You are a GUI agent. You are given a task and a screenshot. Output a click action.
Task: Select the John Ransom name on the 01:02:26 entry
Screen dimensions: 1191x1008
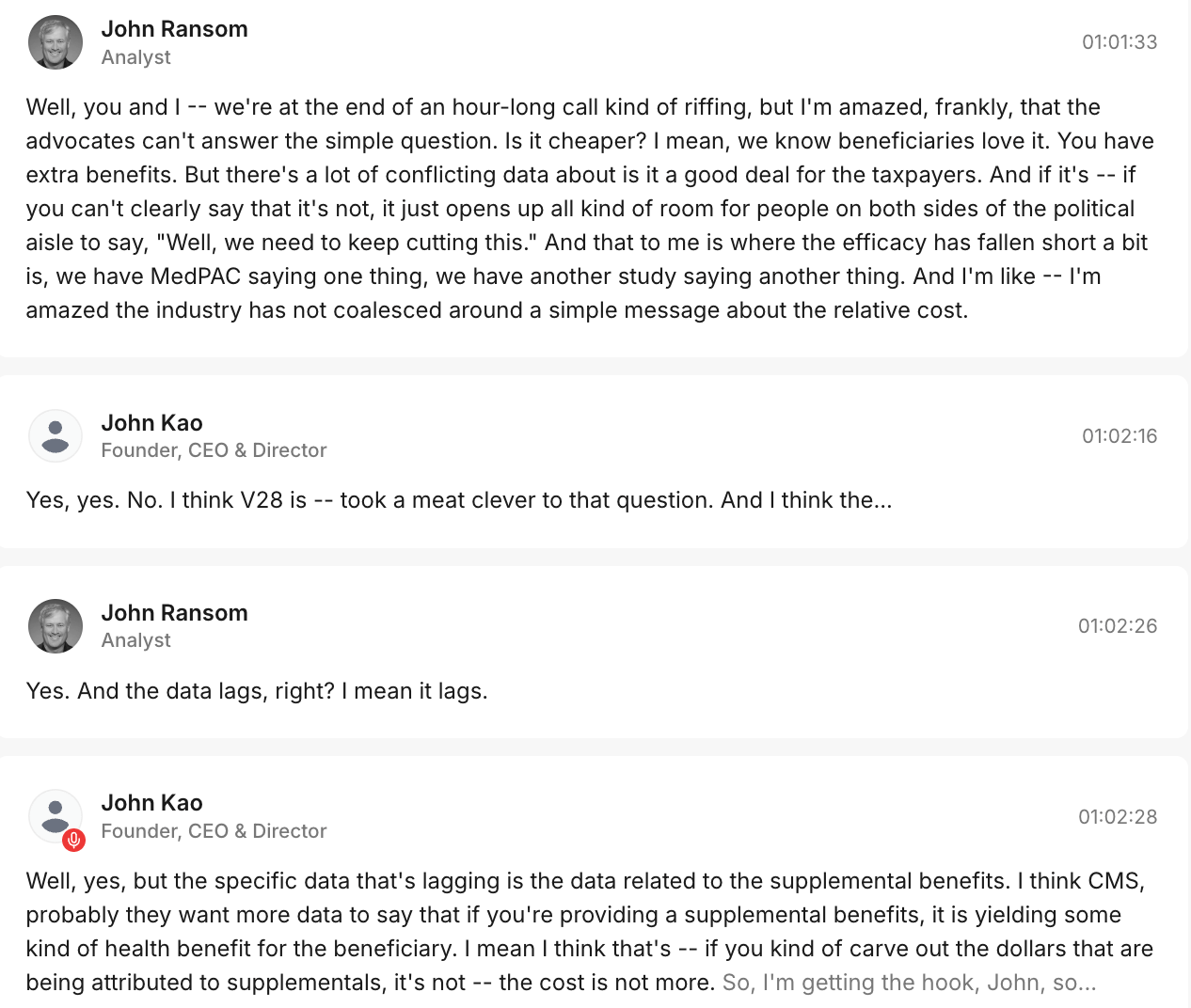[x=174, y=613]
